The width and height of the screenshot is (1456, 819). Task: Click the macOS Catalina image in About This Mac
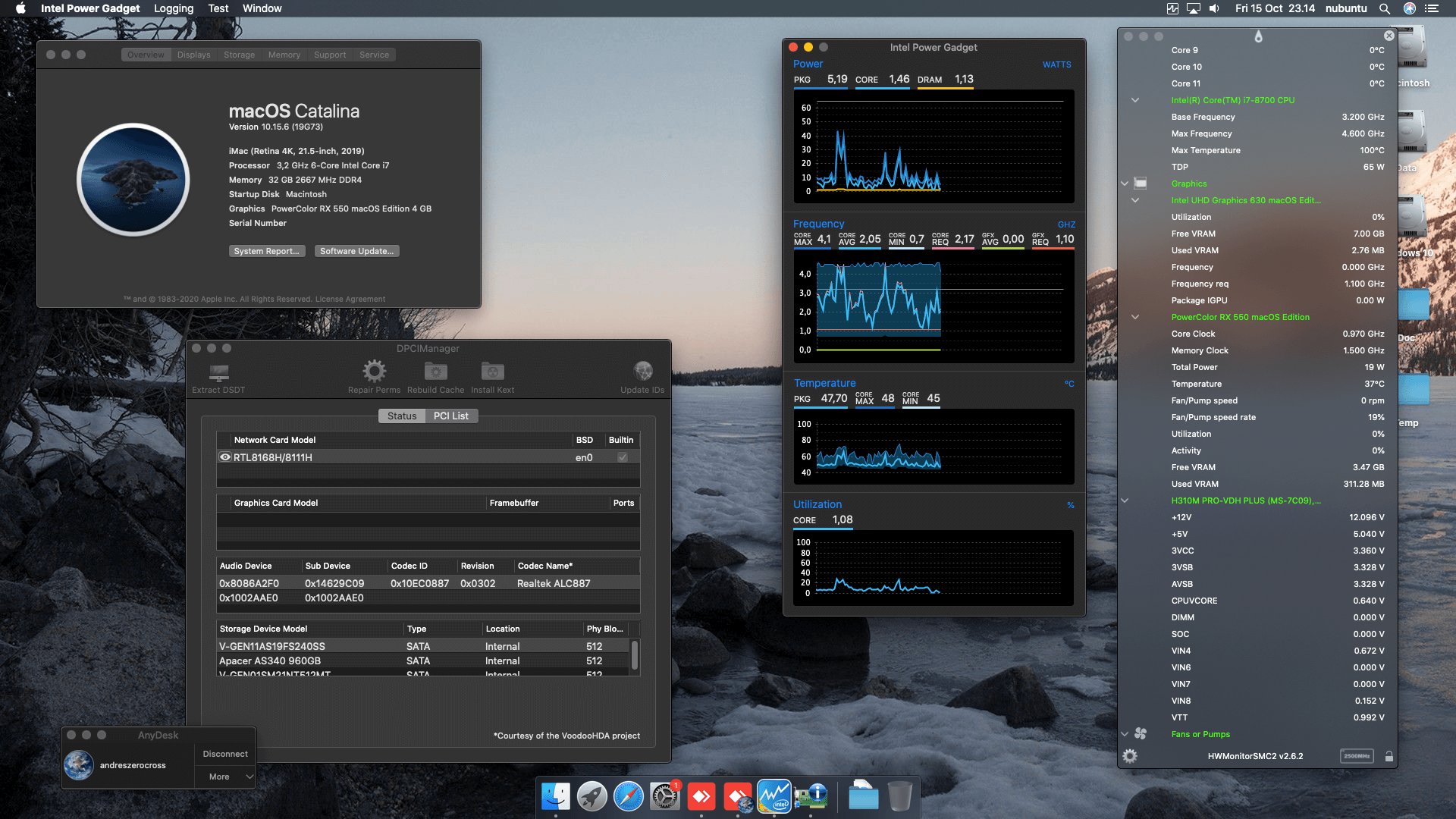pyautogui.click(x=133, y=180)
